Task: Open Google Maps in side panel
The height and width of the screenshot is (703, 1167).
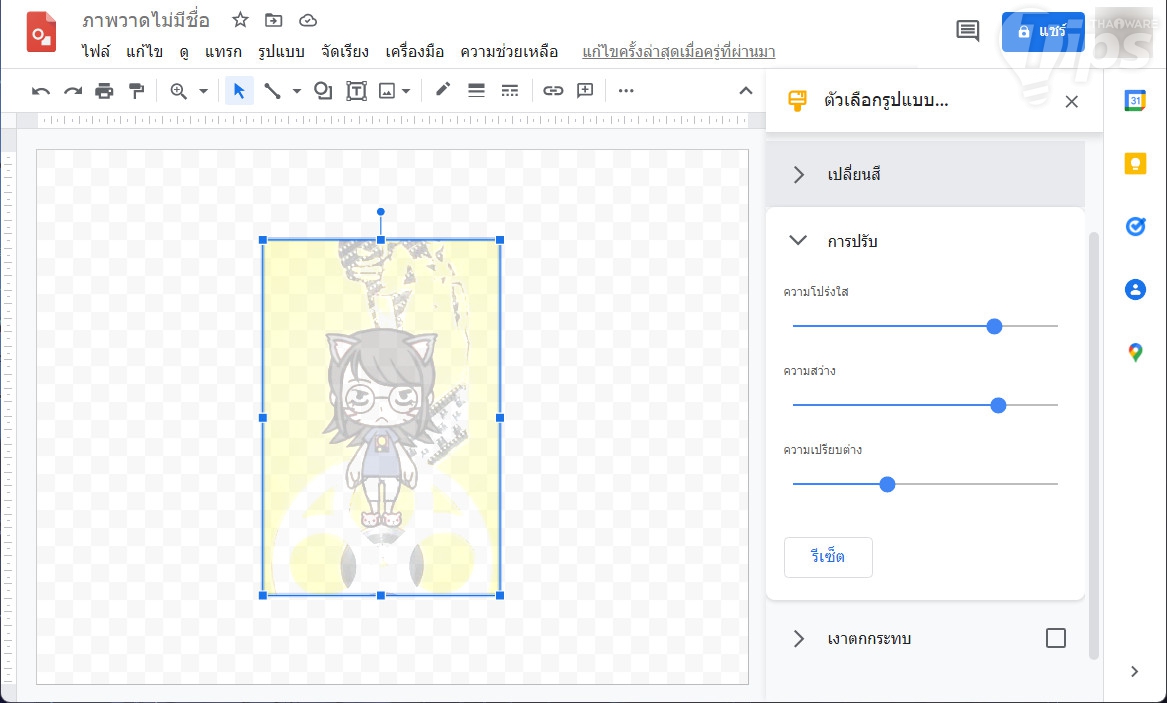Action: (1135, 353)
